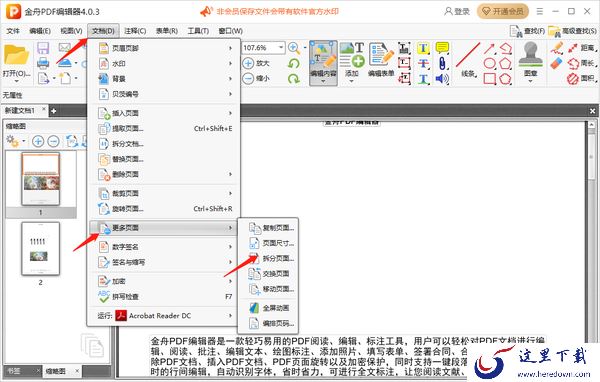Image resolution: width=600 pixels, height=382 pixels.
Task: Click 编辑表单 edit form tool
Action: 381,60
